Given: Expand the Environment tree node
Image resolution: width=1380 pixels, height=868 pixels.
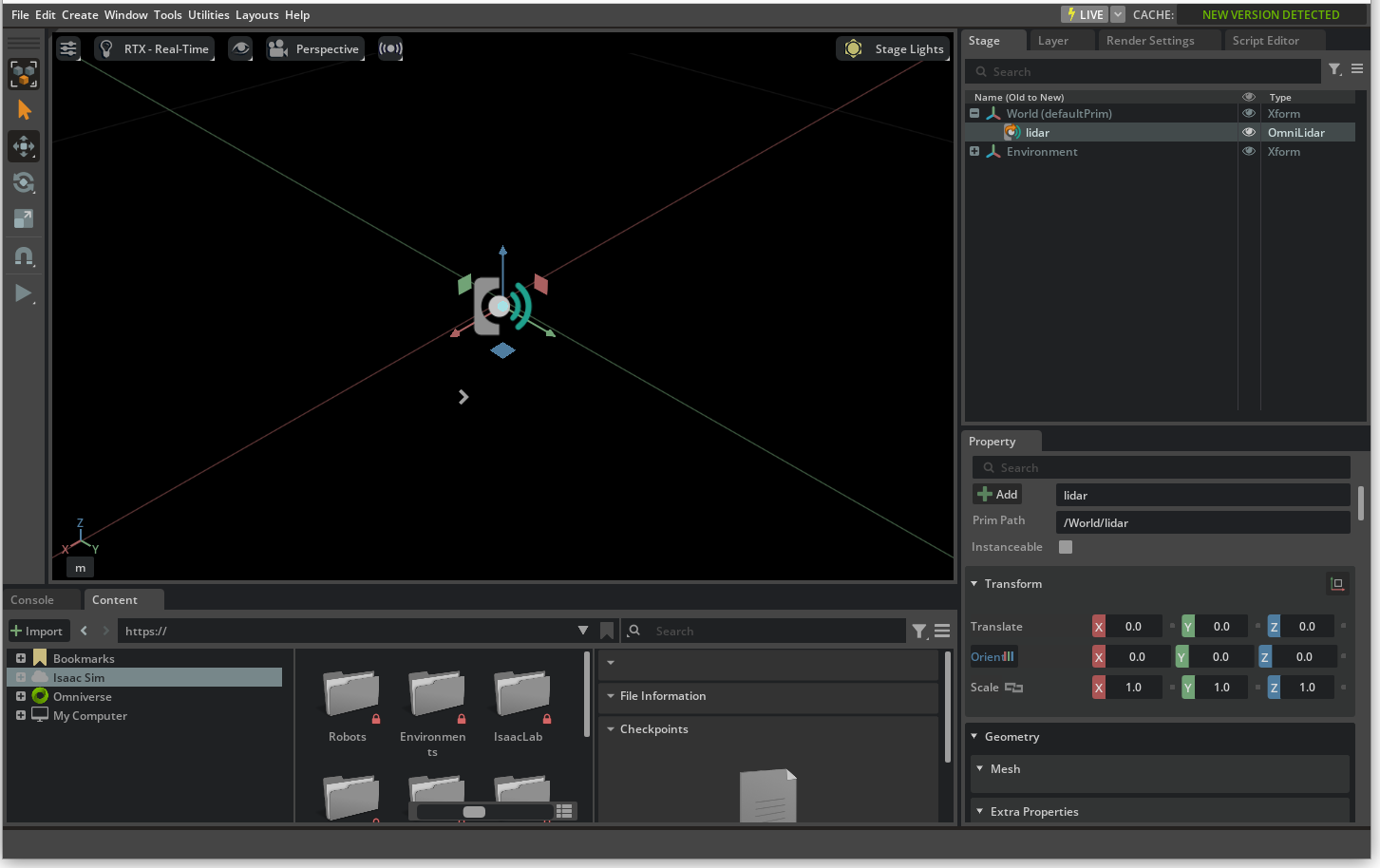Looking at the screenshot, I should pyautogui.click(x=974, y=152).
